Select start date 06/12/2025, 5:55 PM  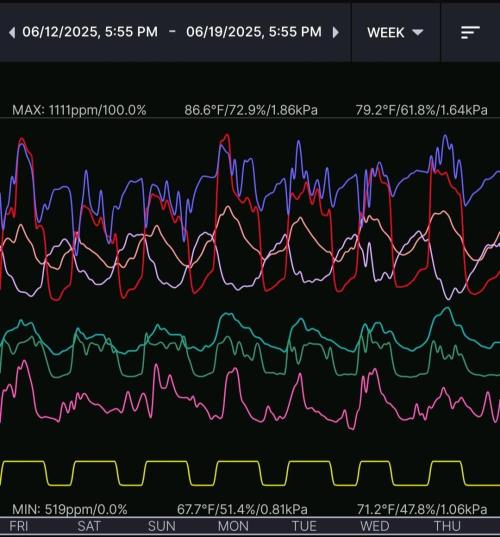point(90,32)
